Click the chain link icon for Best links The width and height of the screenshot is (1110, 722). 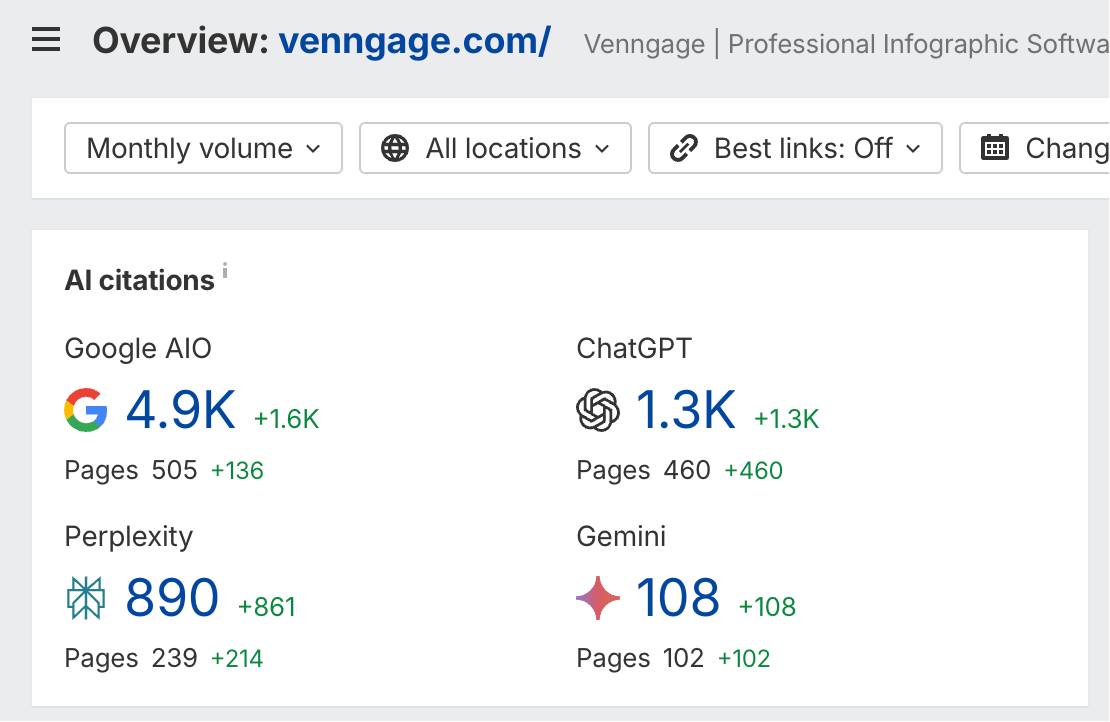point(683,148)
